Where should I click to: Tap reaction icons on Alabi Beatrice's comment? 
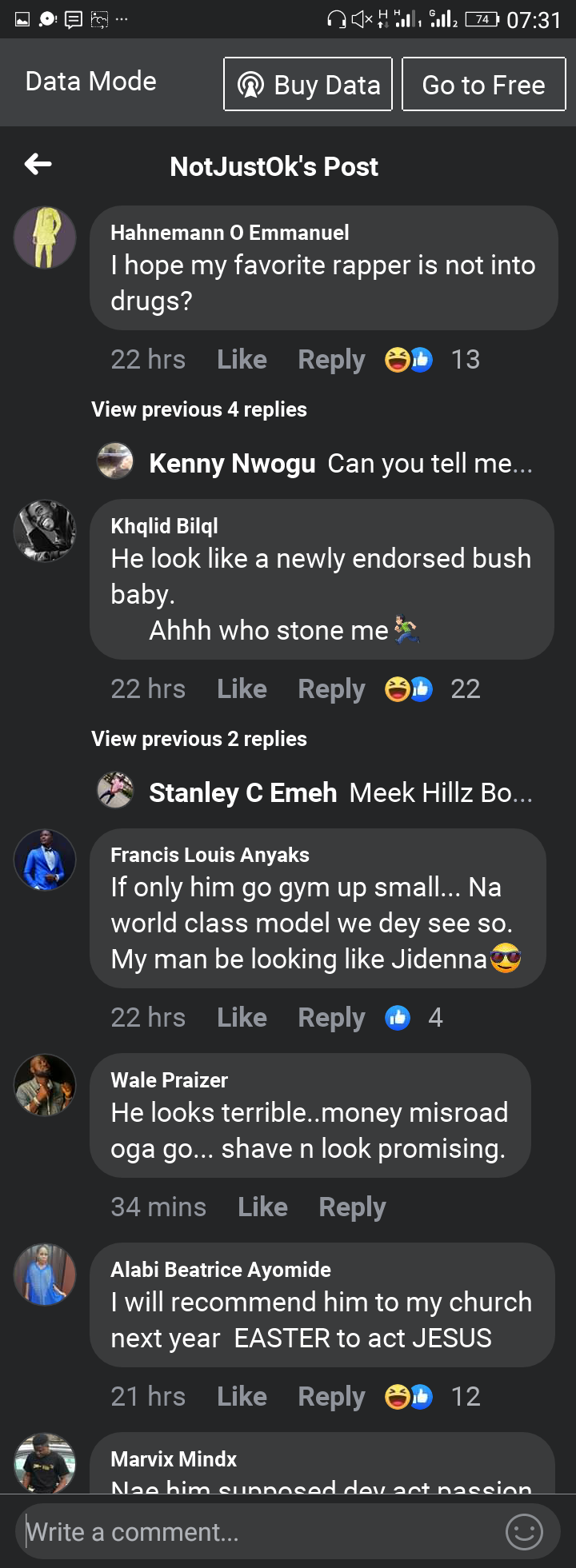tap(409, 1397)
